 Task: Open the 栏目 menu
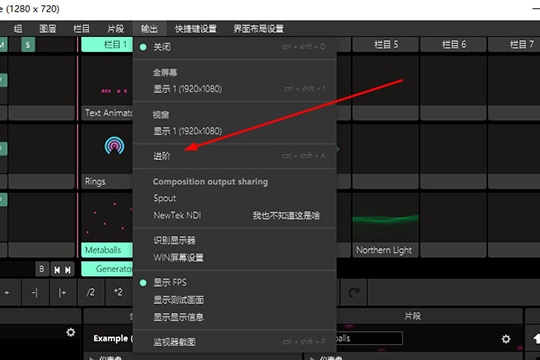coord(81,29)
